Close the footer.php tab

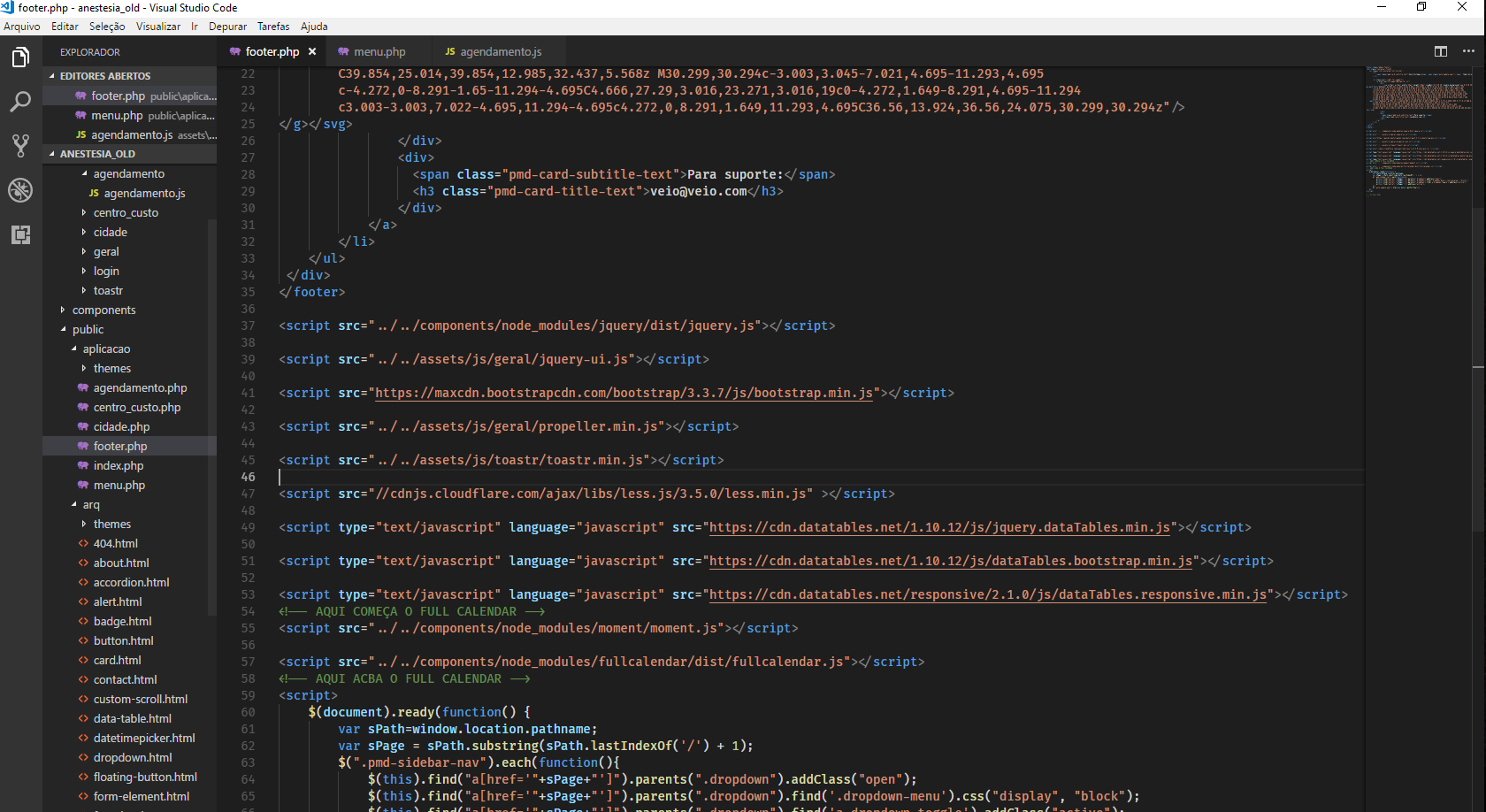click(312, 51)
